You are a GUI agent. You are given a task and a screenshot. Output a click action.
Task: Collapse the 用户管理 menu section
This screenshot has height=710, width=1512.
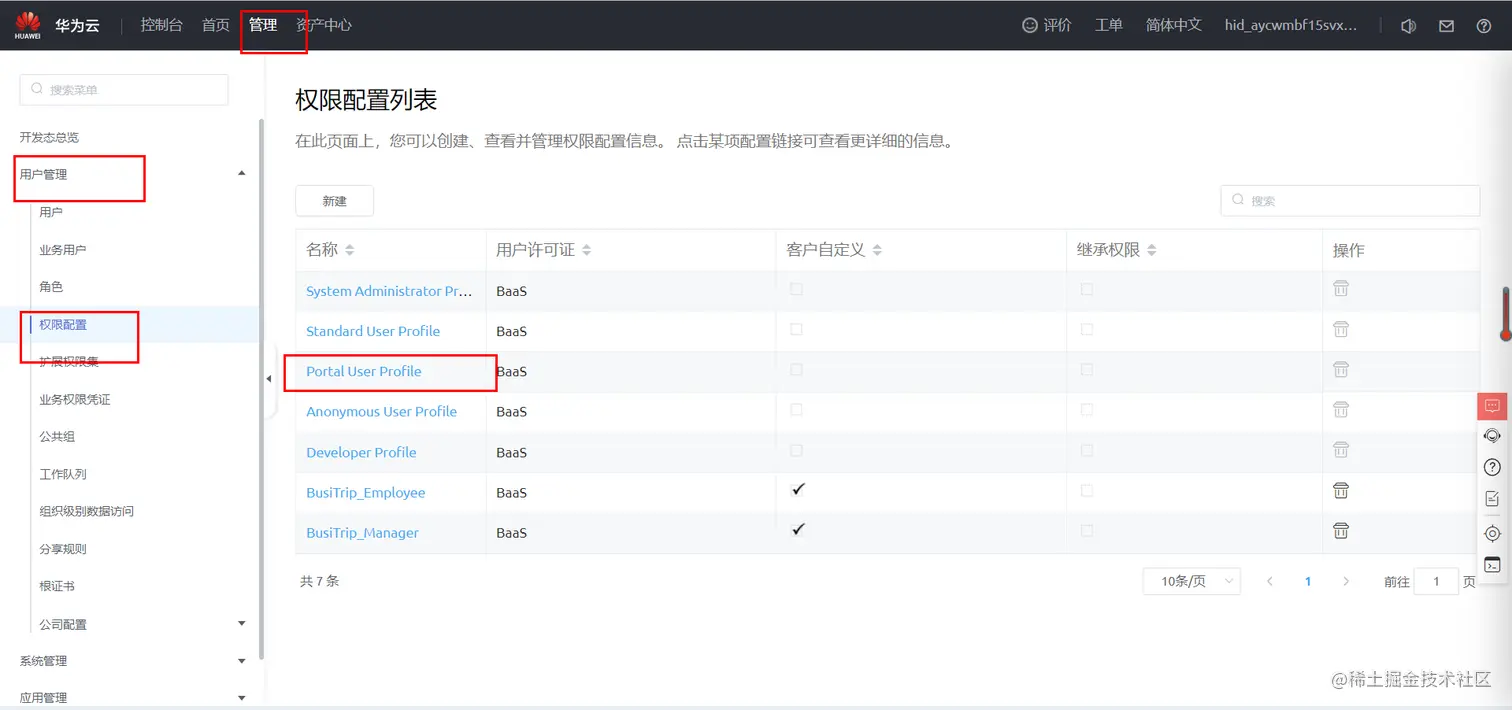point(241,174)
